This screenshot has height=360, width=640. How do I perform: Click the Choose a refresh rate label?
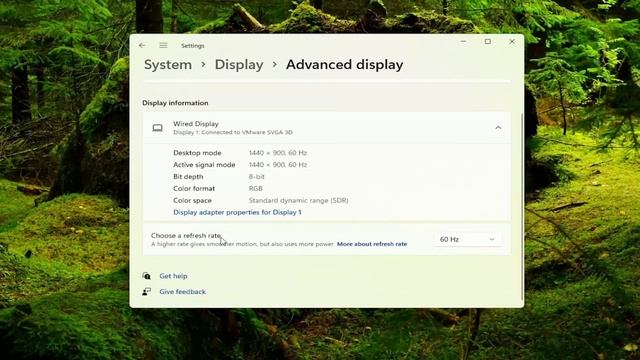coord(186,236)
